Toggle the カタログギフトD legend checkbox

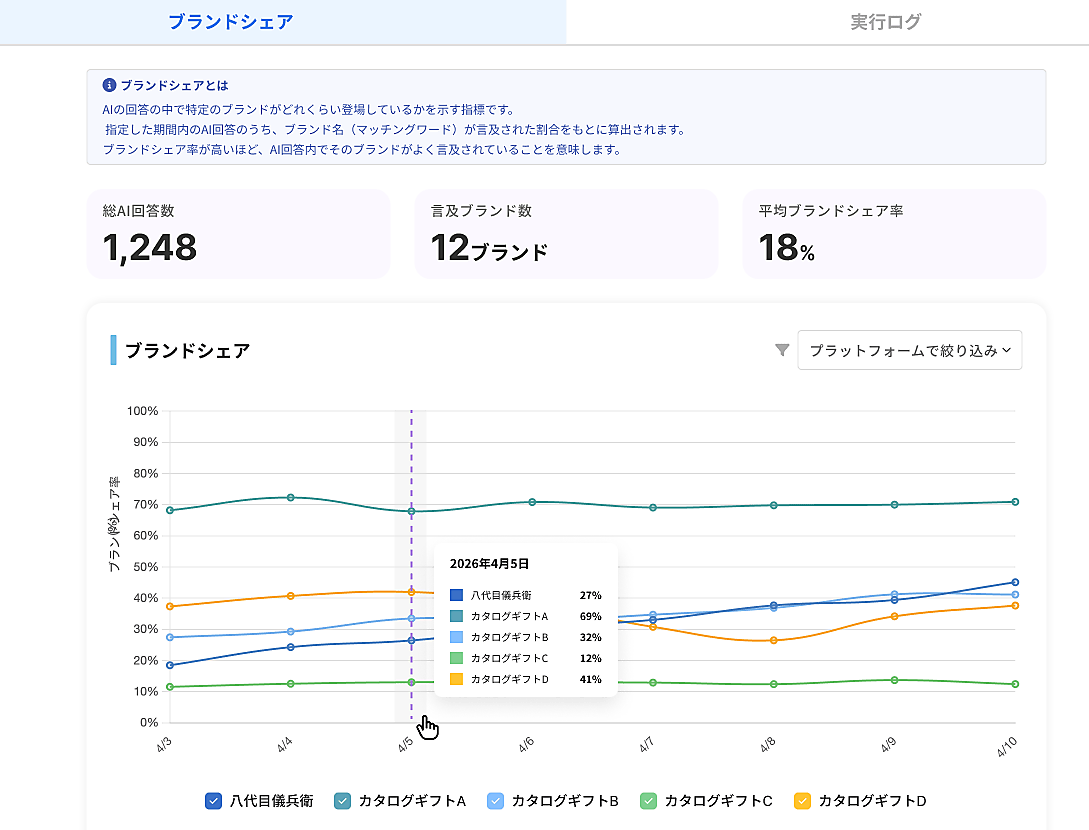point(802,801)
